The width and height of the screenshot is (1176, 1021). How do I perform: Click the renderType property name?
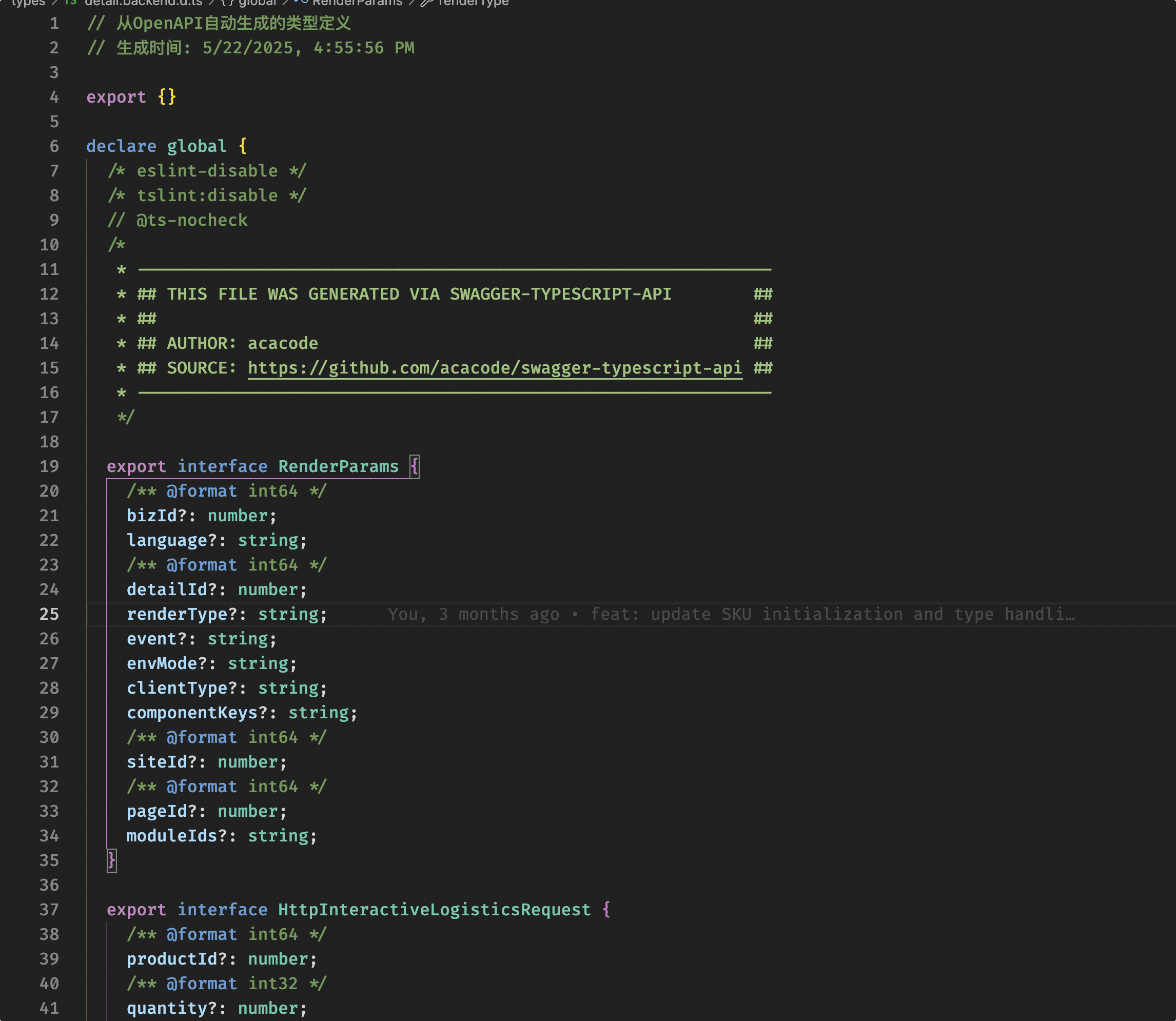tap(177, 614)
